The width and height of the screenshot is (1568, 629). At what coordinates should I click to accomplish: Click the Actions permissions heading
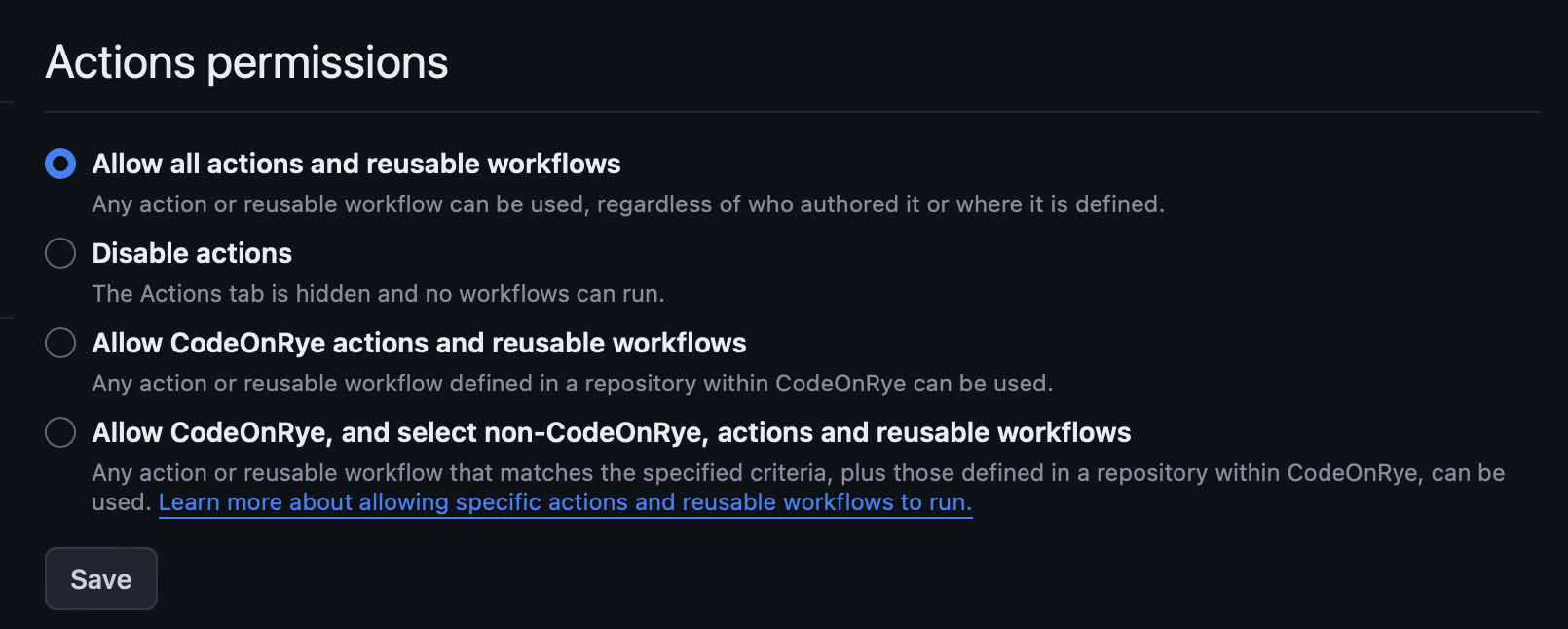point(246,61)
